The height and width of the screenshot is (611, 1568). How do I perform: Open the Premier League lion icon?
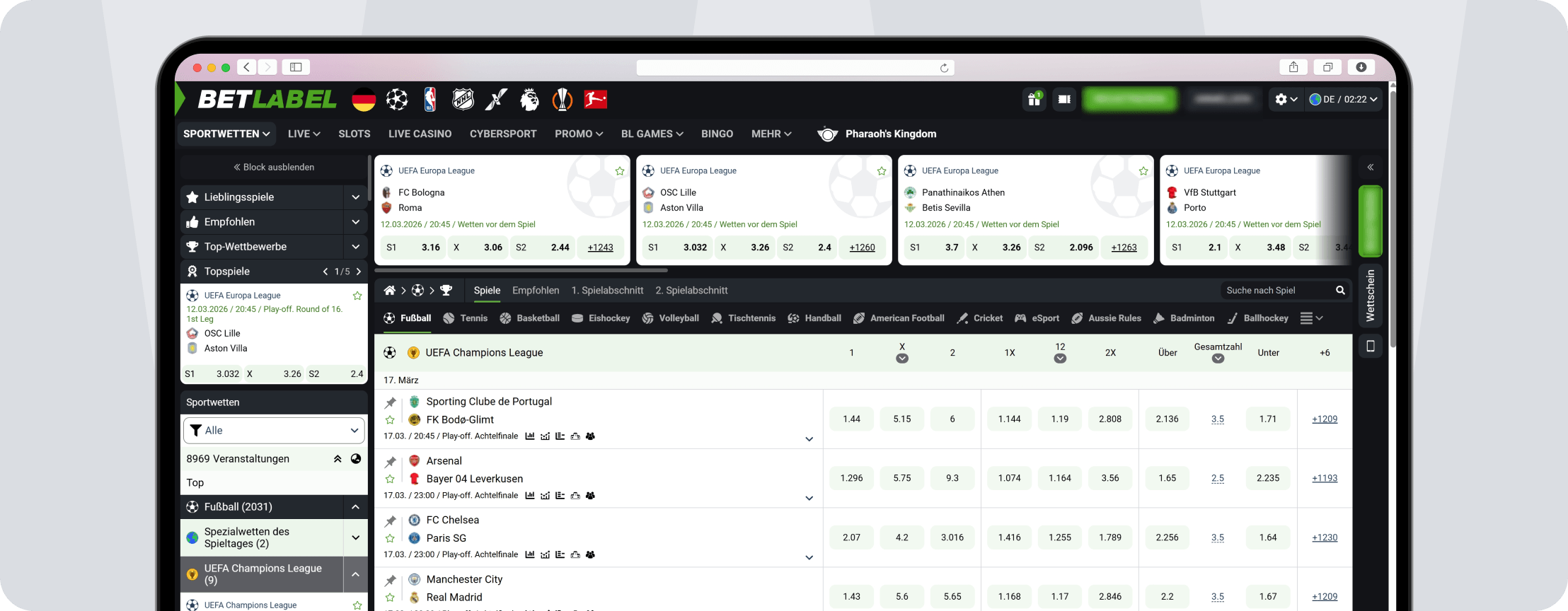[x=529, y=100]
